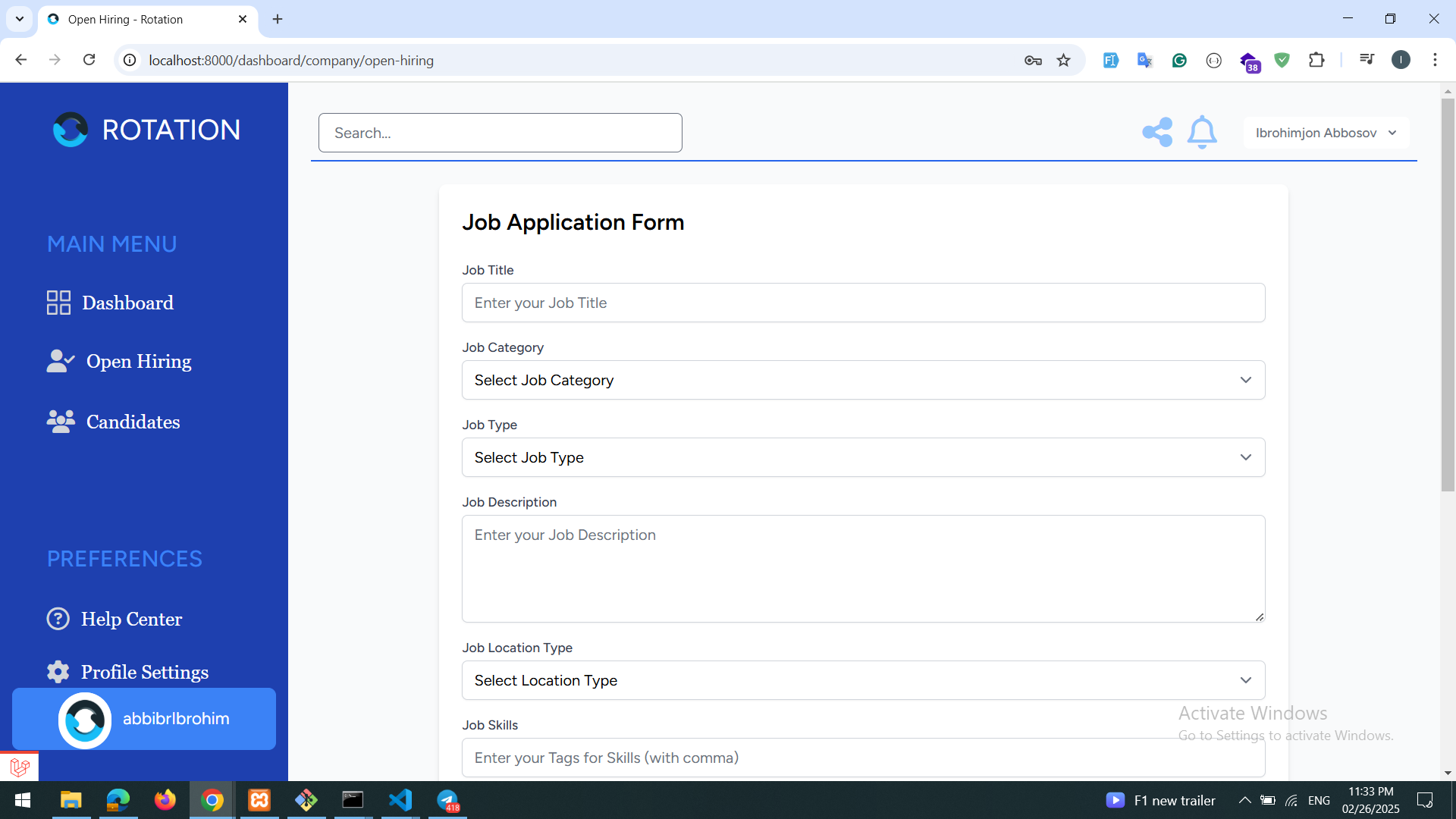Focus the Search input field
Viewport: 1456px width, 819px height.
coord(500,133)
